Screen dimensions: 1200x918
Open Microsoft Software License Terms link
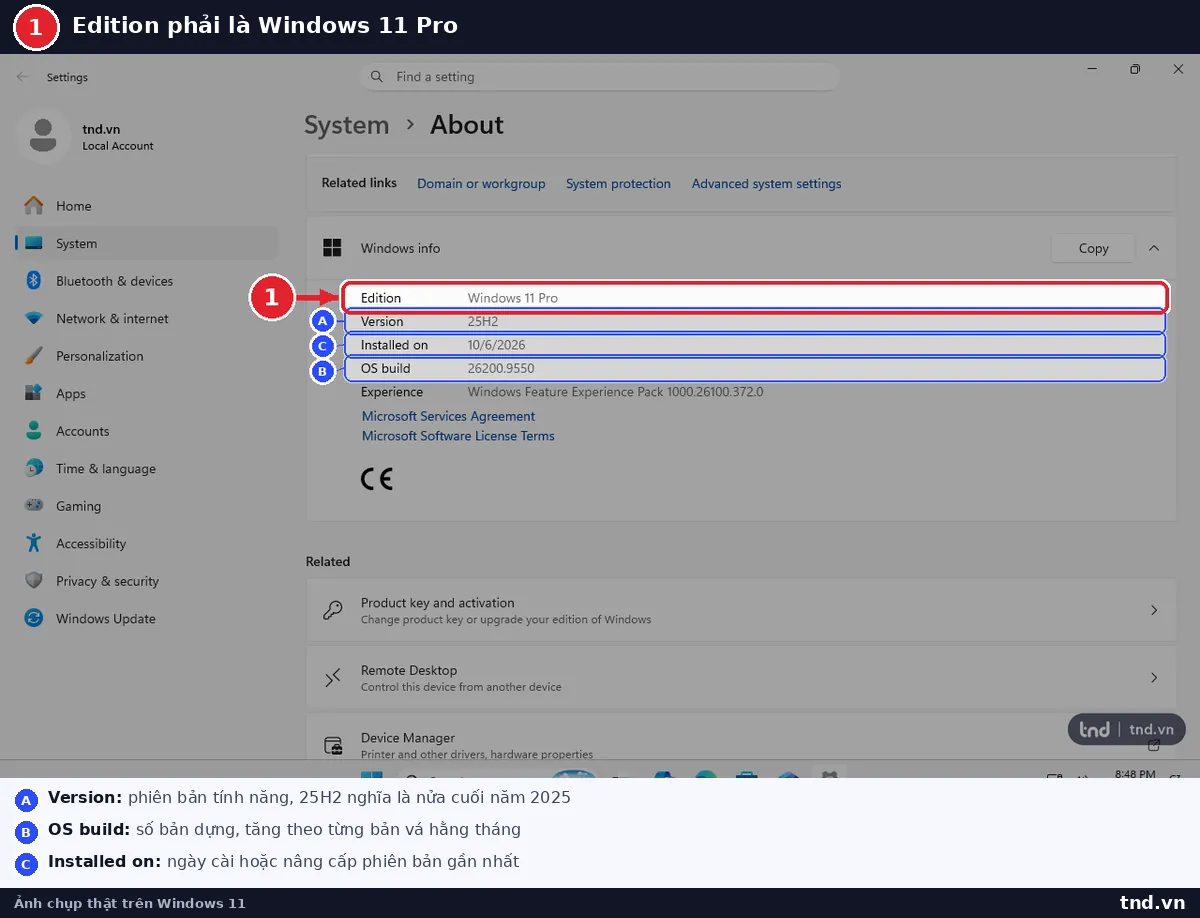pyautogui.click(x=458, y=436)
